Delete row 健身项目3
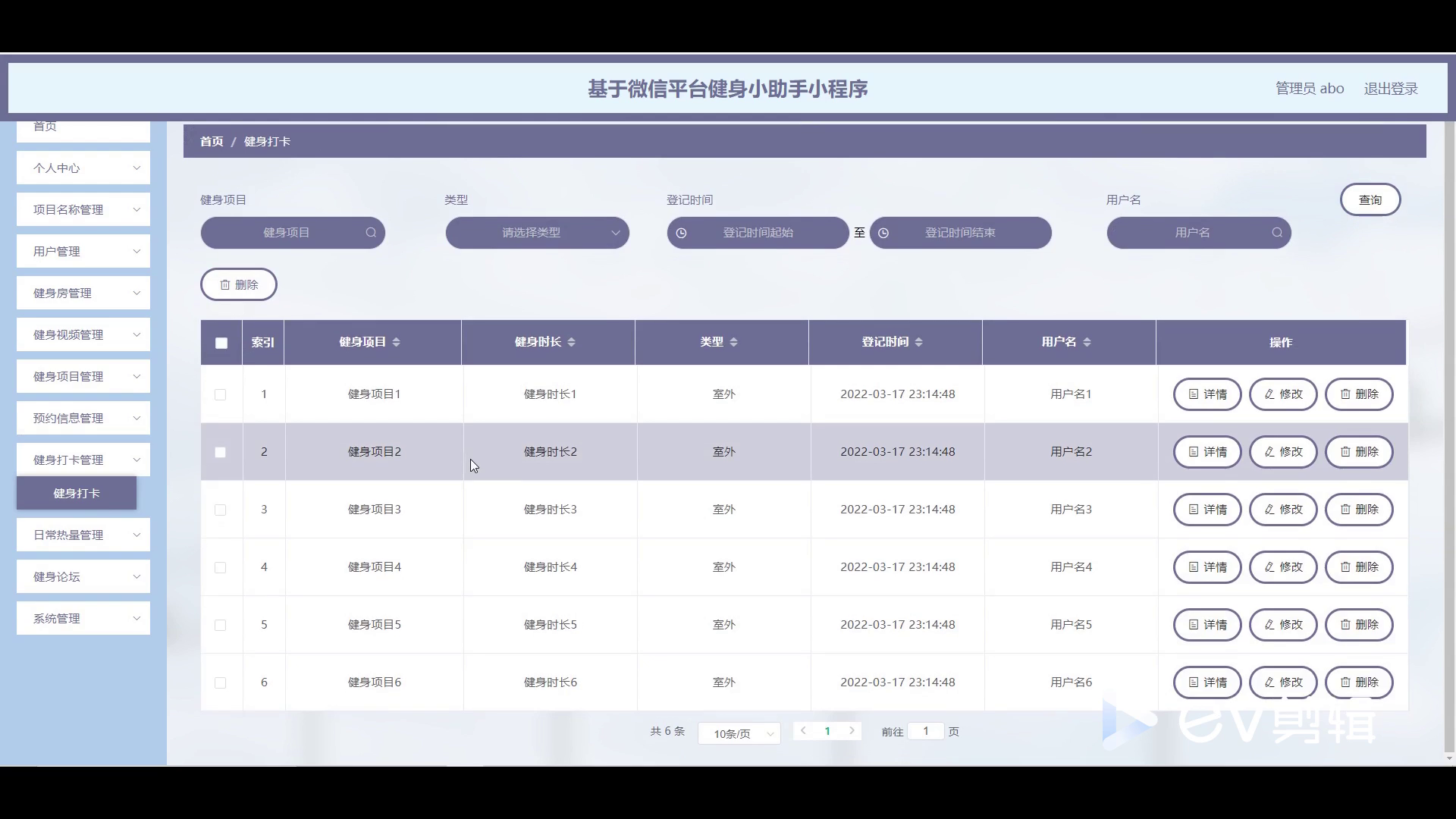The height and width of the screenshot is (819, 1456). 1359,510
